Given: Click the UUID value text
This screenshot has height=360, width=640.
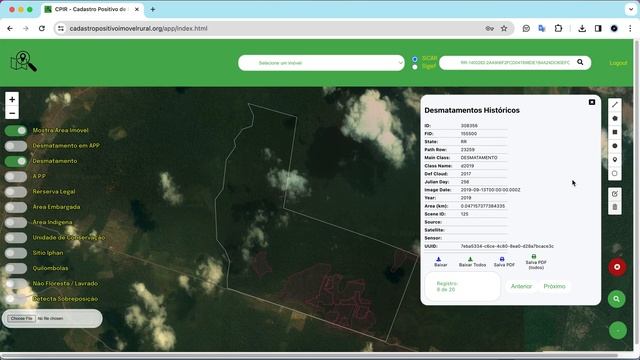Looking at the screenshot, I should (507, 246).
